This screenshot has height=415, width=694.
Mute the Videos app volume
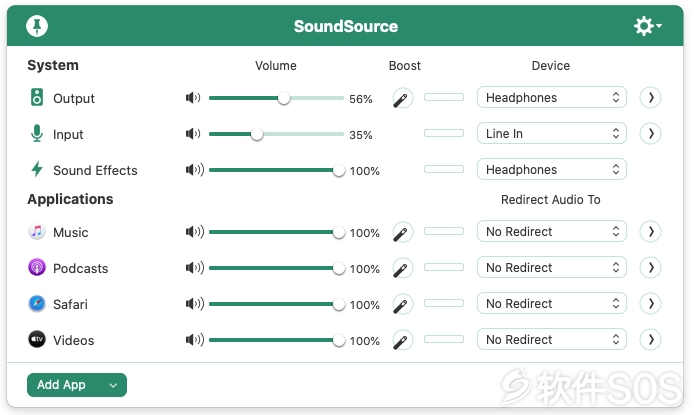point(195,340)
